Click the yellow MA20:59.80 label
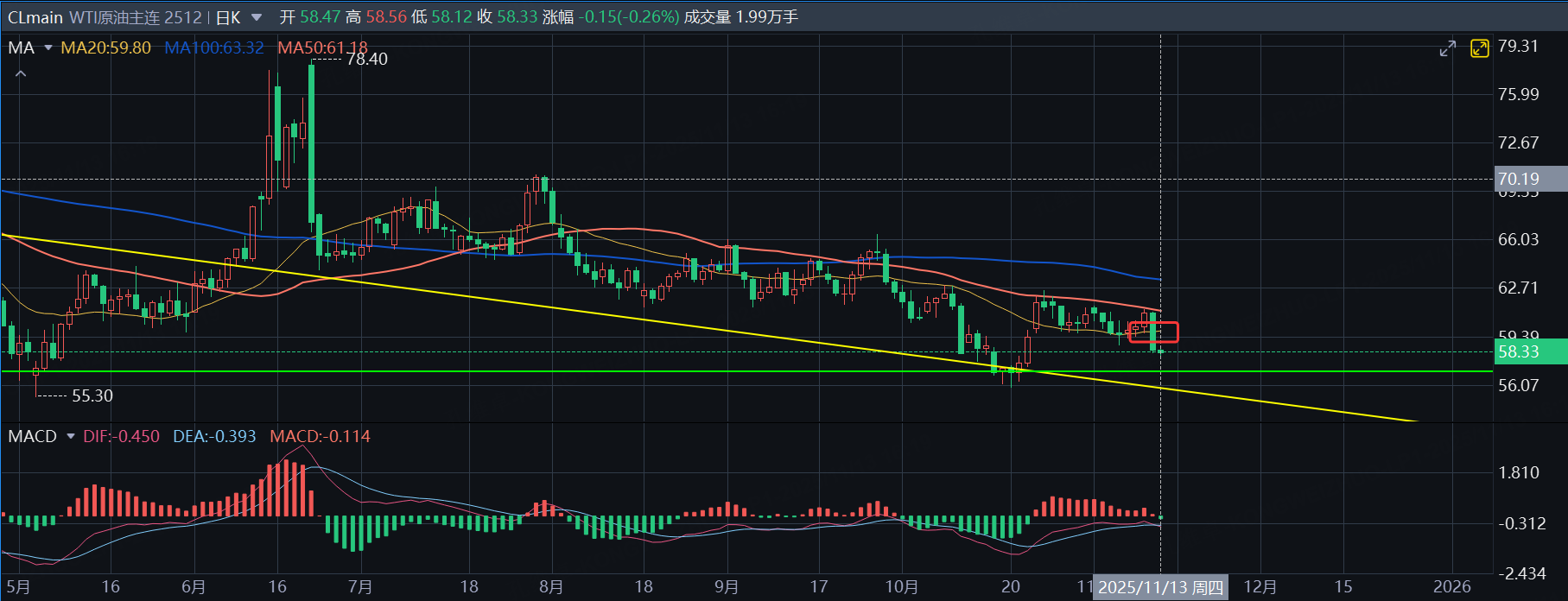This screenshot has height=601, width=1568. (105, 48)
